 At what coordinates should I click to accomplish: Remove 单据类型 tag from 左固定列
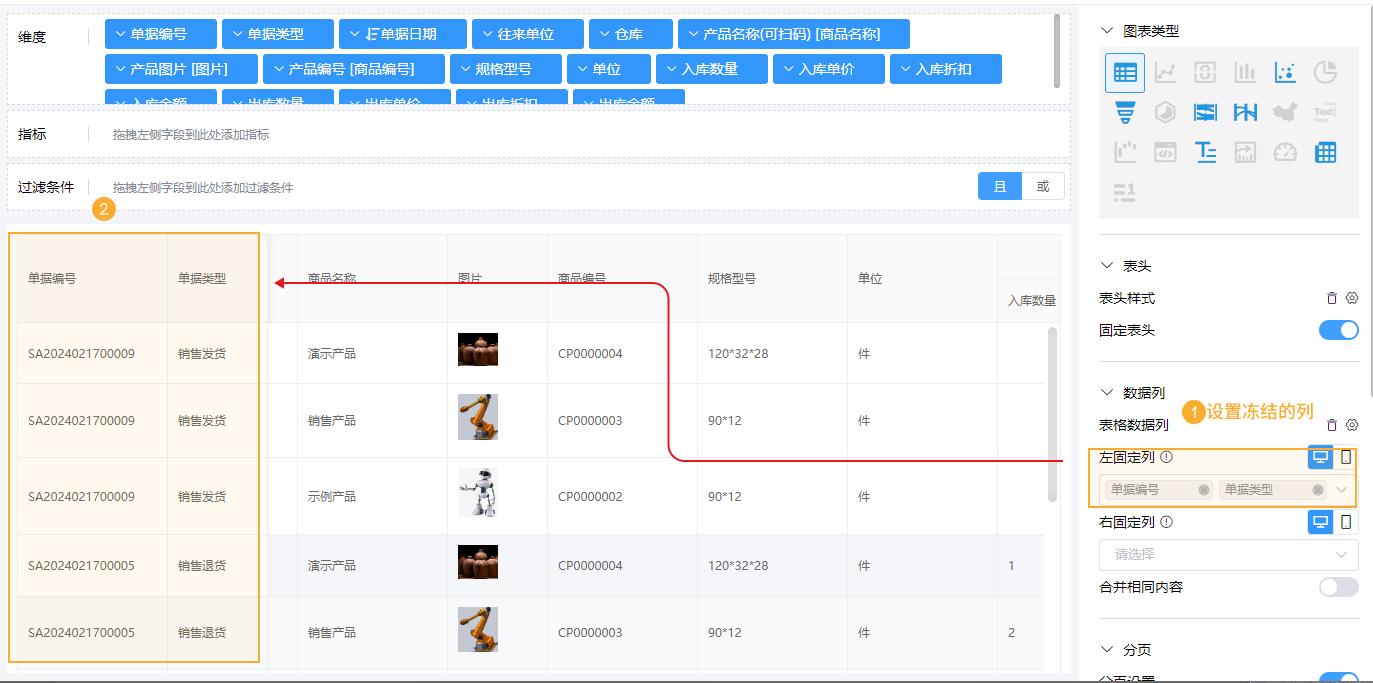tap(1318, 490)
